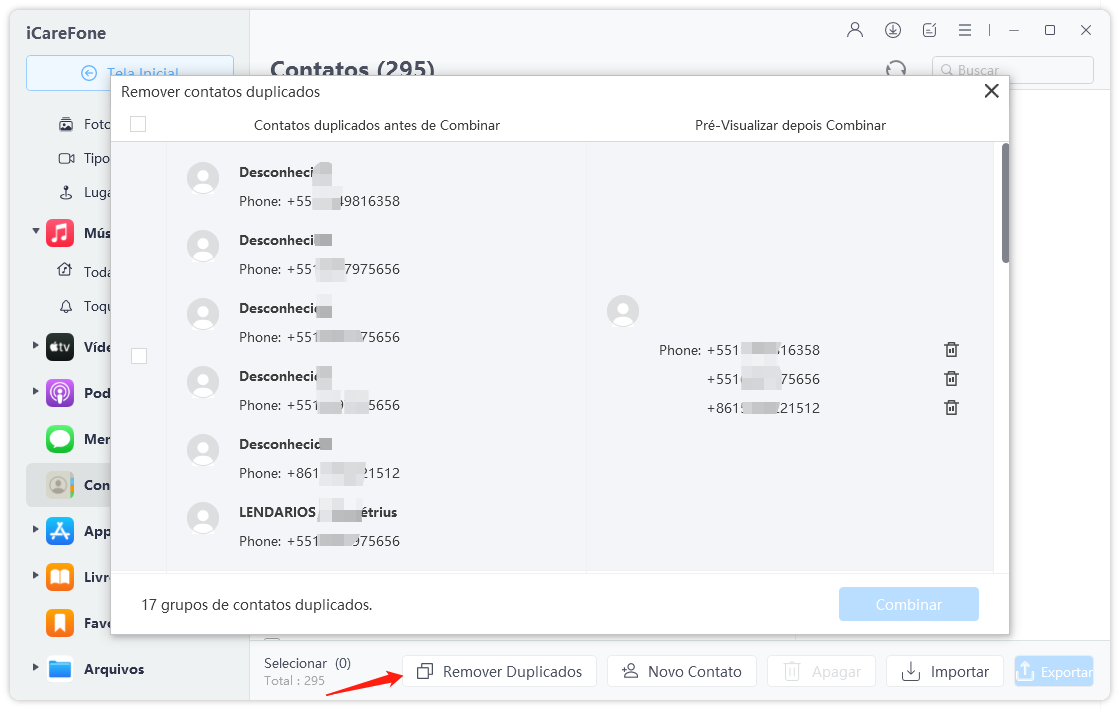Viewport: 1120px width, 710px height.
Task: Click the dialog's vertical scrollbar
Action: pyautogui.click(x=1005, y=205)
